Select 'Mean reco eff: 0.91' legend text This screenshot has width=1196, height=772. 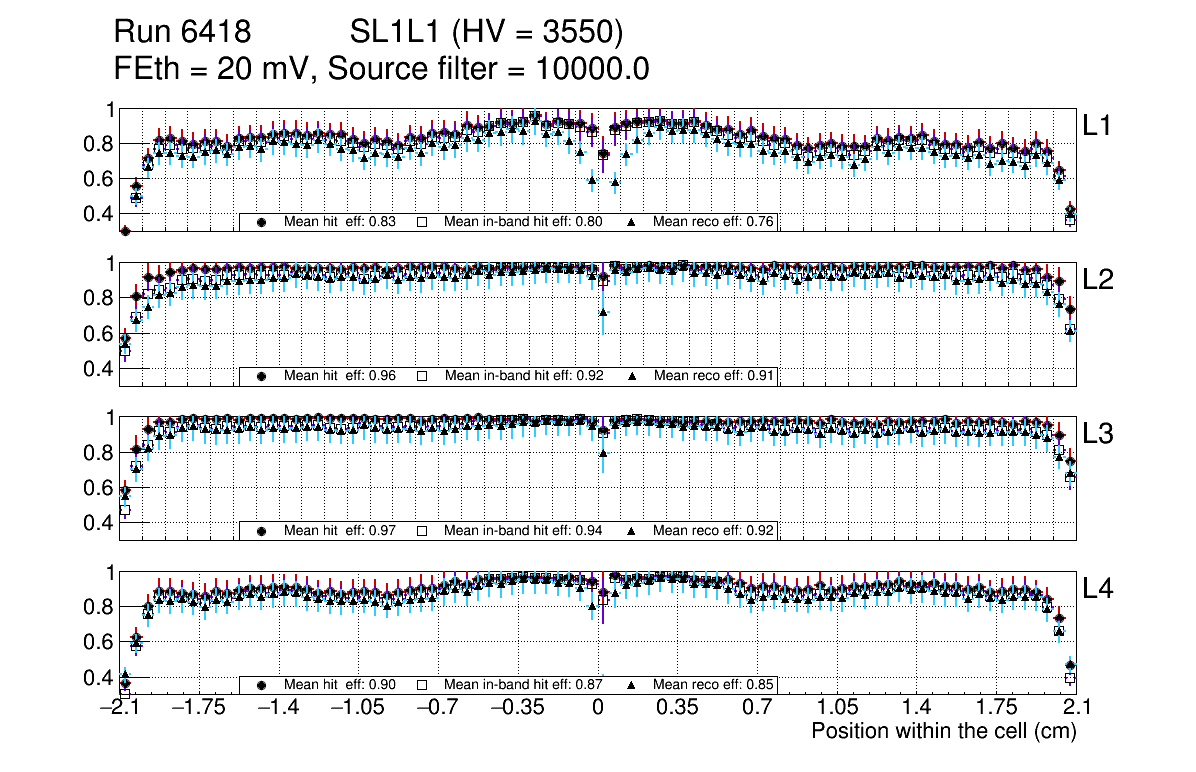point(713,376)
